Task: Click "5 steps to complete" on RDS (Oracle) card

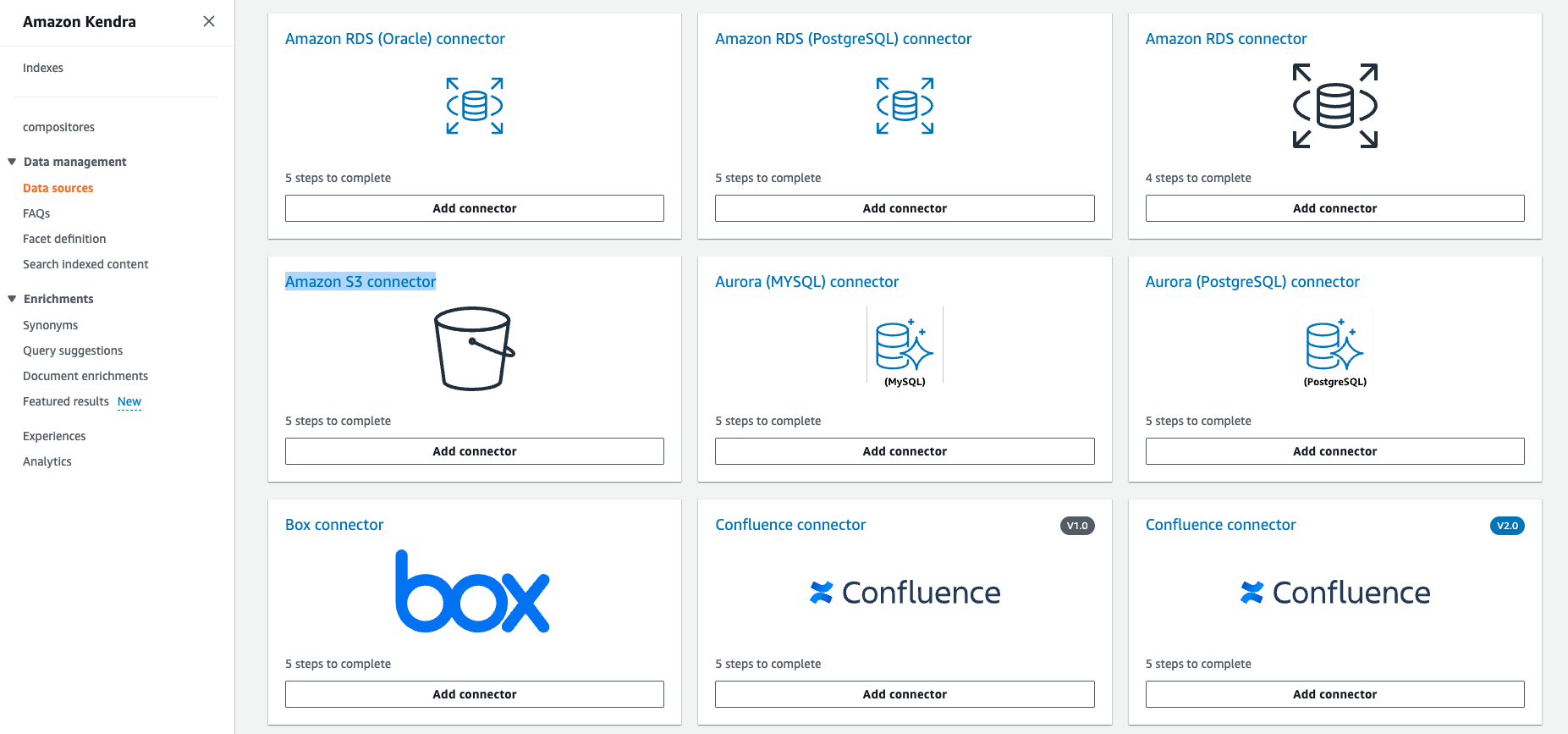Action: click(x=338, y=178)
